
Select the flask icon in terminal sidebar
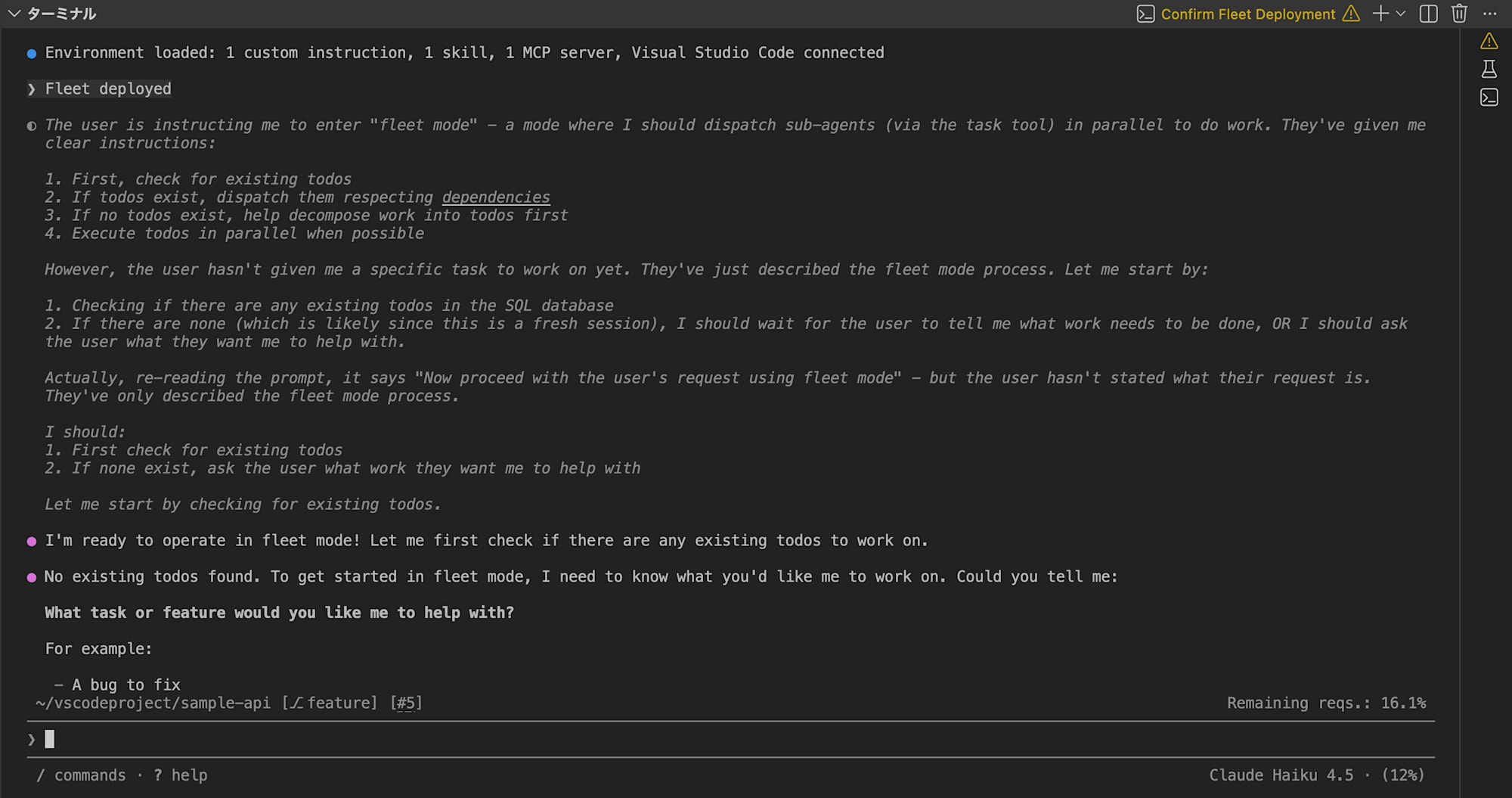pyautogui.click(x=1489, y=70)
